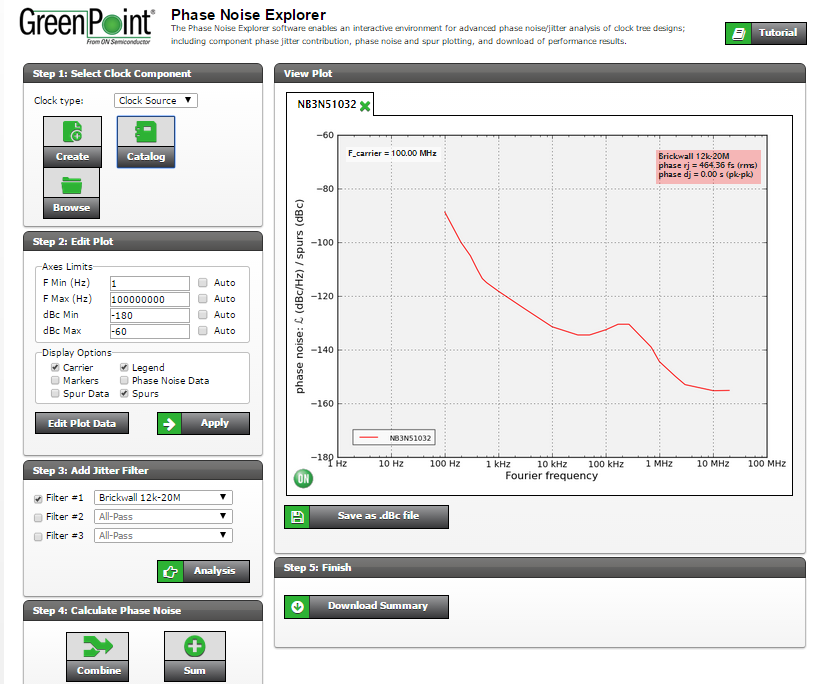Open the Filter #1 Brickwall dropdown
Screen dimensions: 817x684
pos(163,497)
